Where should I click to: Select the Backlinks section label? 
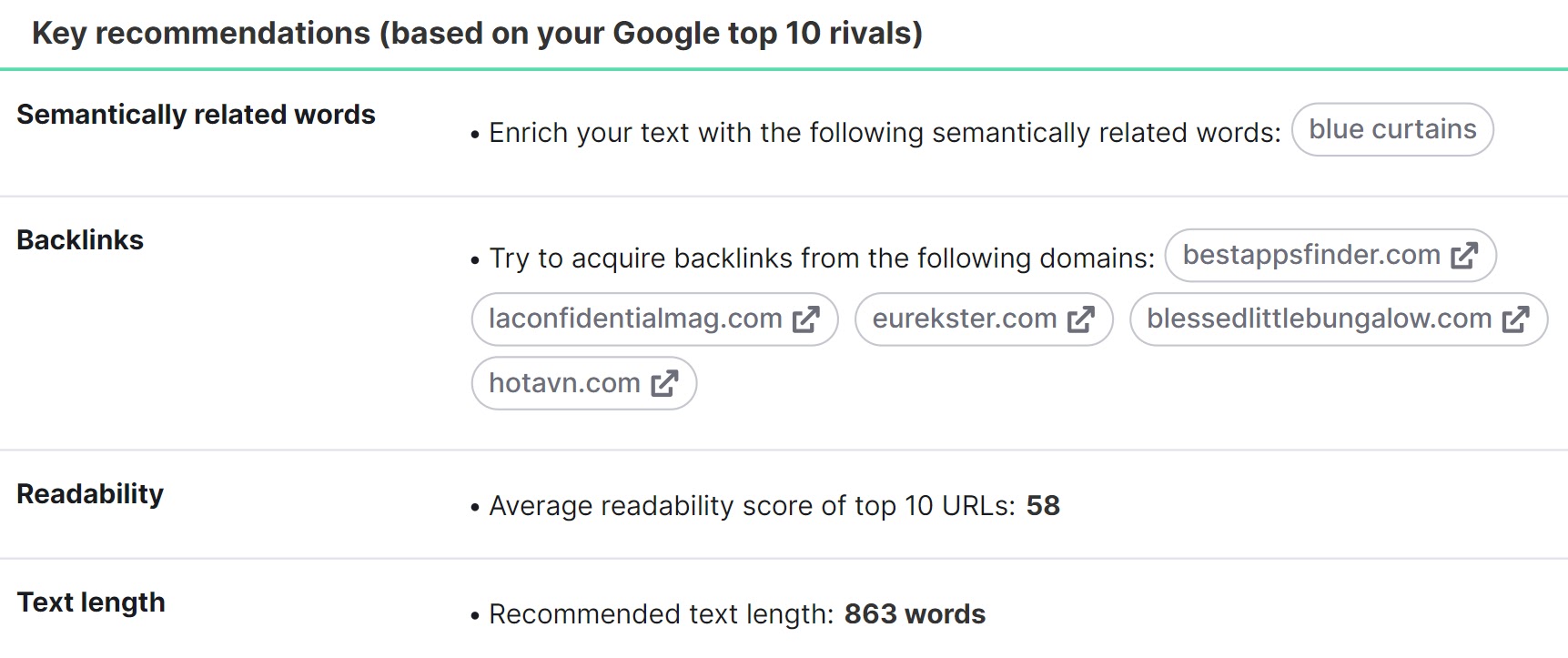[x=80, y=240]
